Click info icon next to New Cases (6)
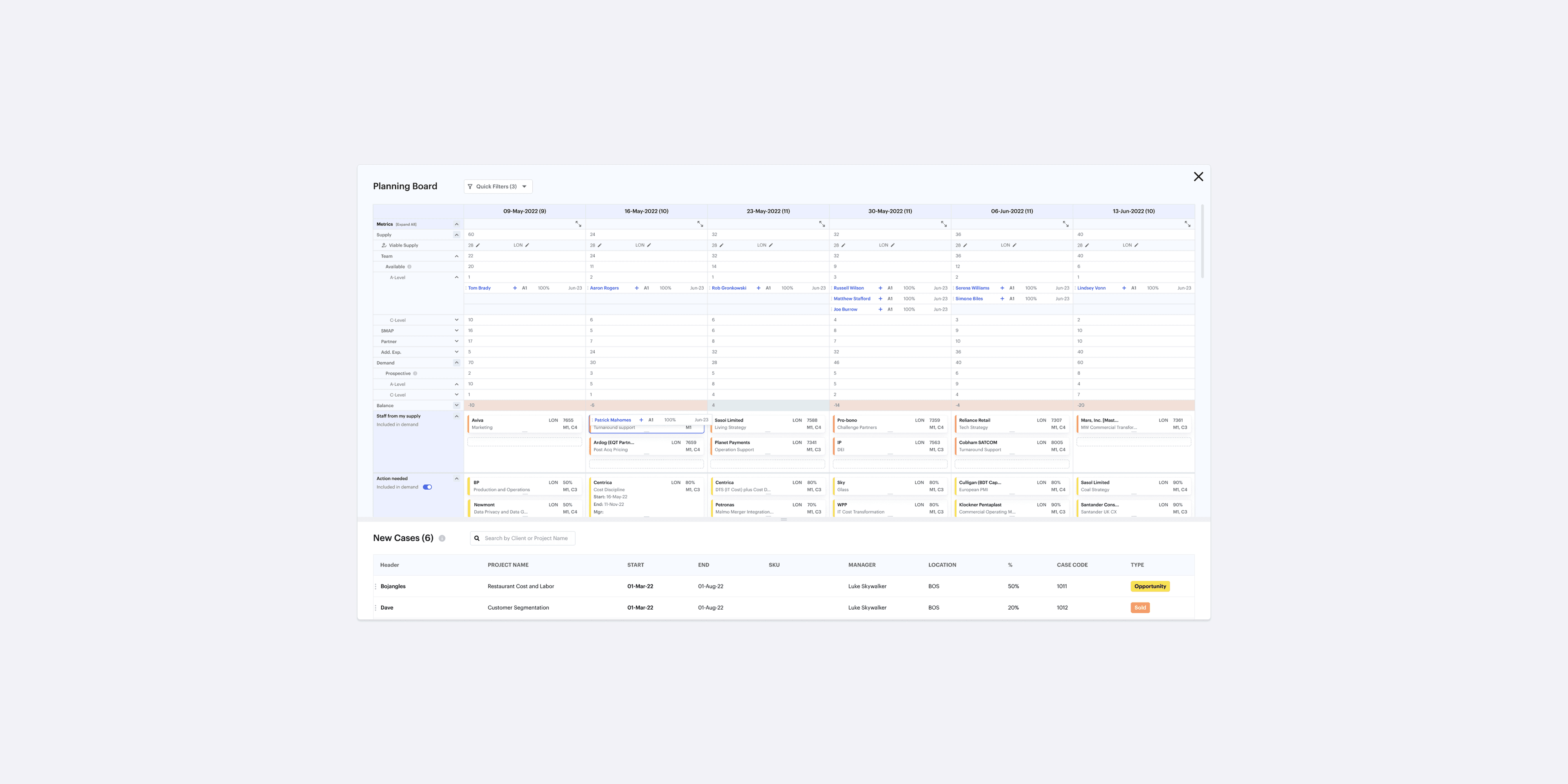Viewport: 1568px width, 784px height. tap(442, 538)
